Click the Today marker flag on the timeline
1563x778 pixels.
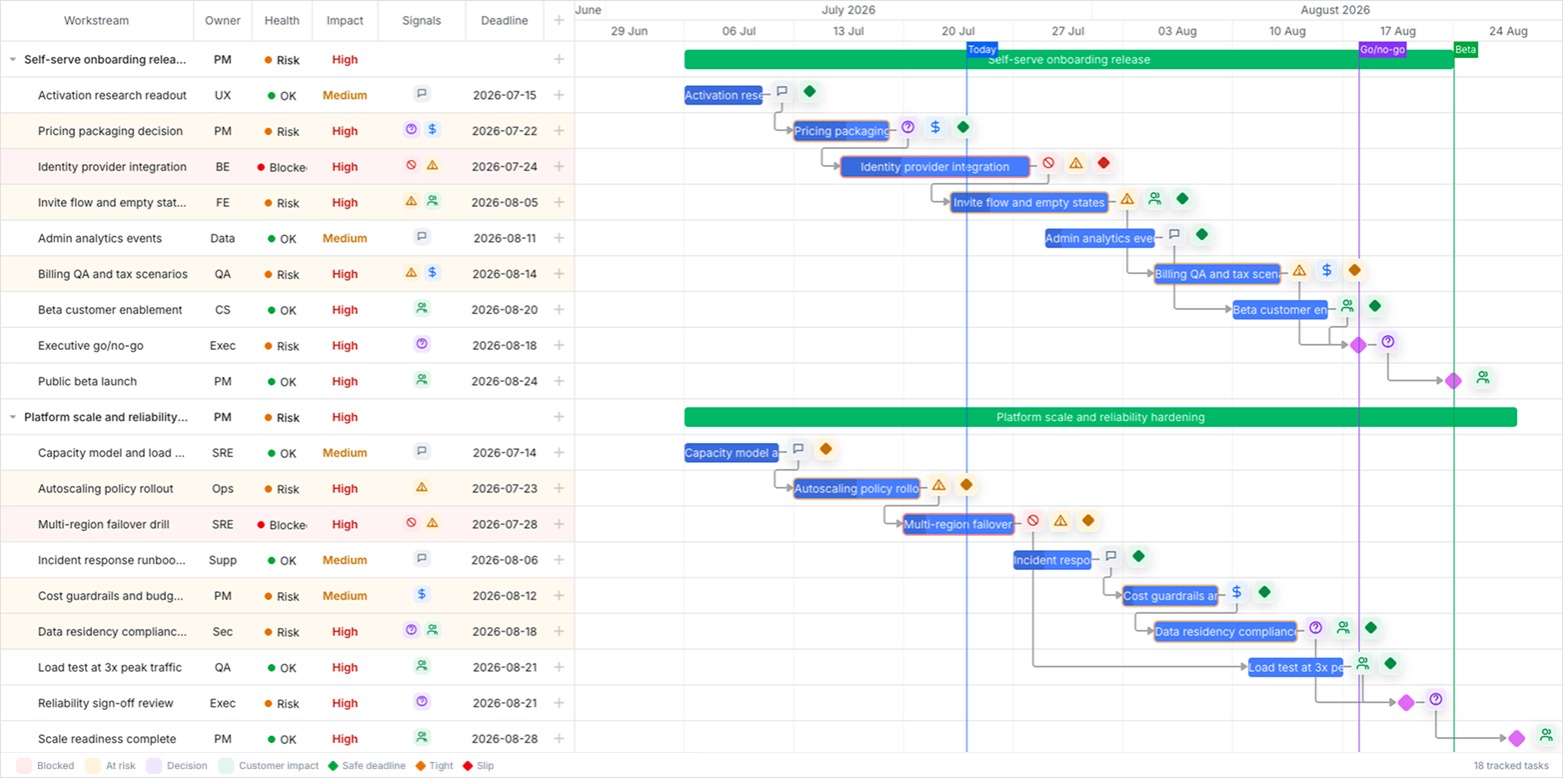click(x=982, y=49)
